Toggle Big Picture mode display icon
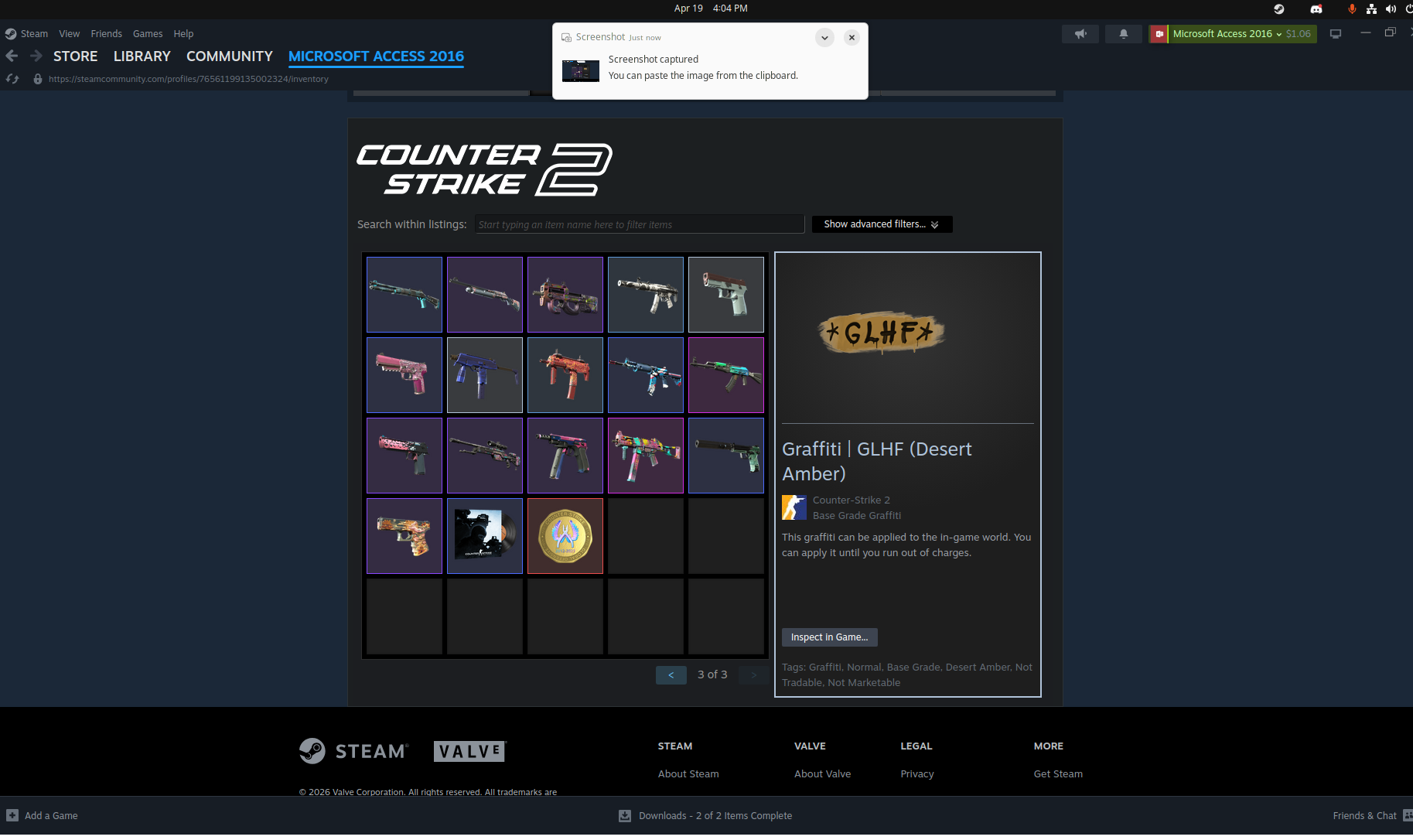The image size is (1413, 840). point(1336,34)
